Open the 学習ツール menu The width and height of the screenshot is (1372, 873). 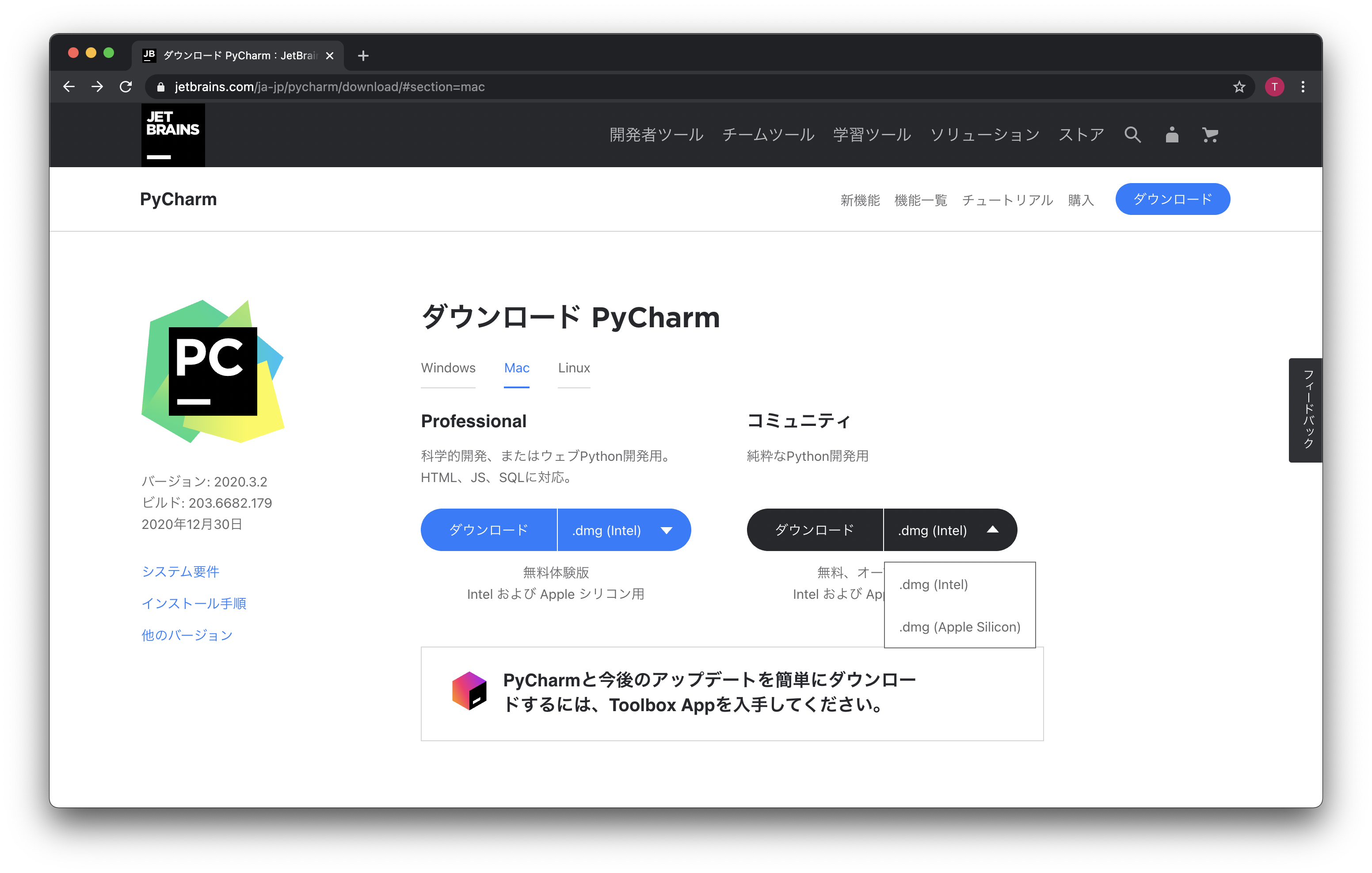click(x=872, y=135)
